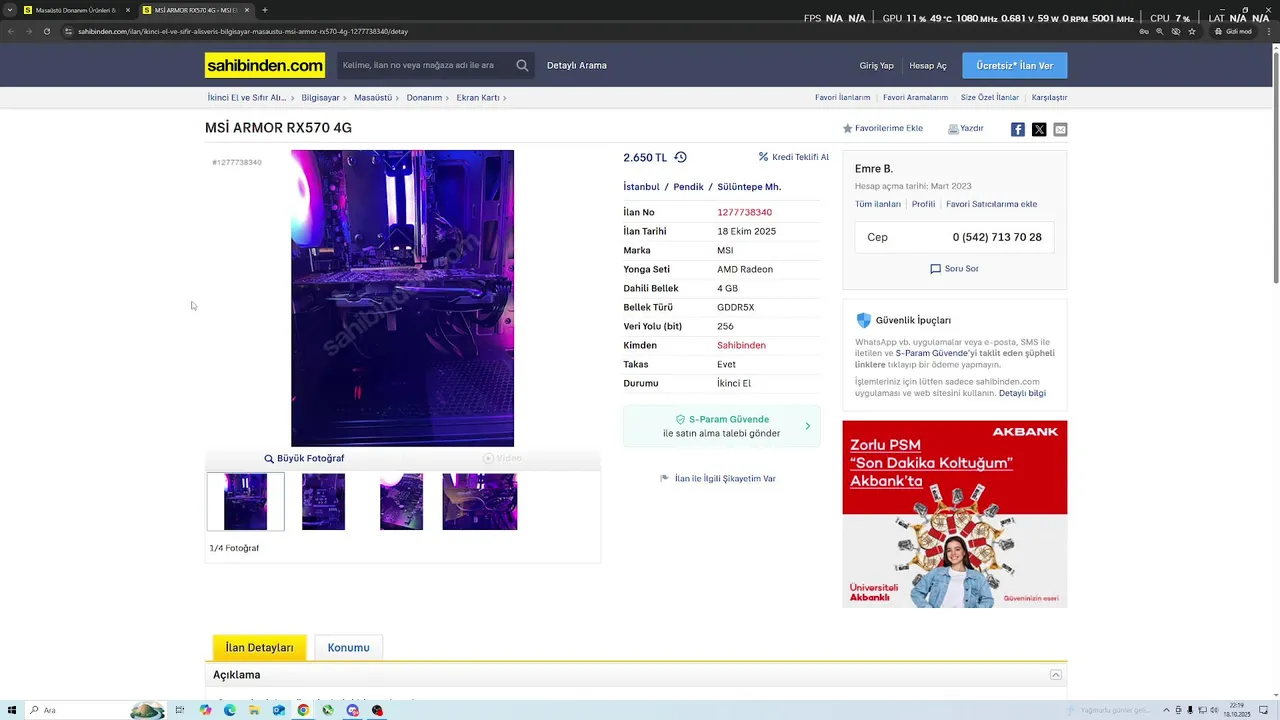Open File Explorer from the taskbar
The image size is (1280, 720).
click(x=254, y=710)
